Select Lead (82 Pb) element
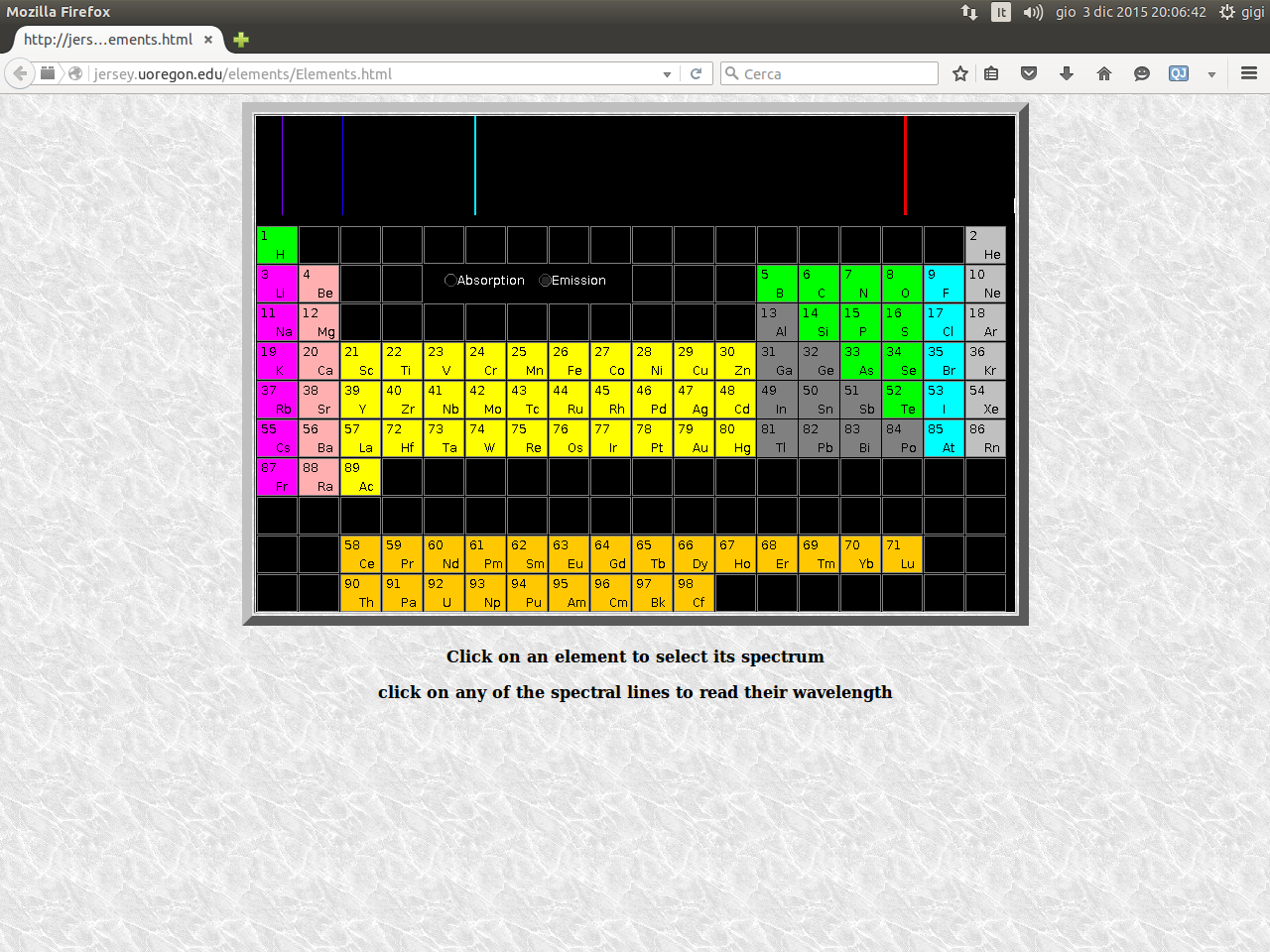 (820, 438)
